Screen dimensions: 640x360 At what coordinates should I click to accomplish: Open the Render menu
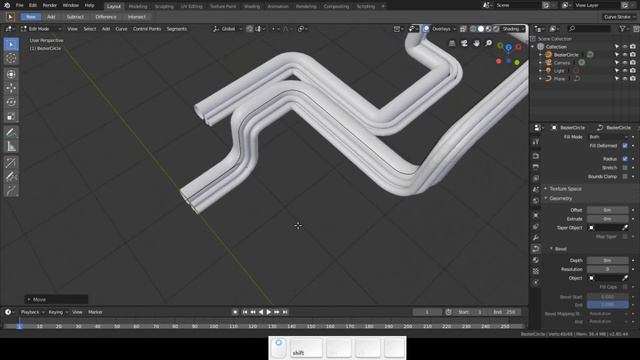50,5
